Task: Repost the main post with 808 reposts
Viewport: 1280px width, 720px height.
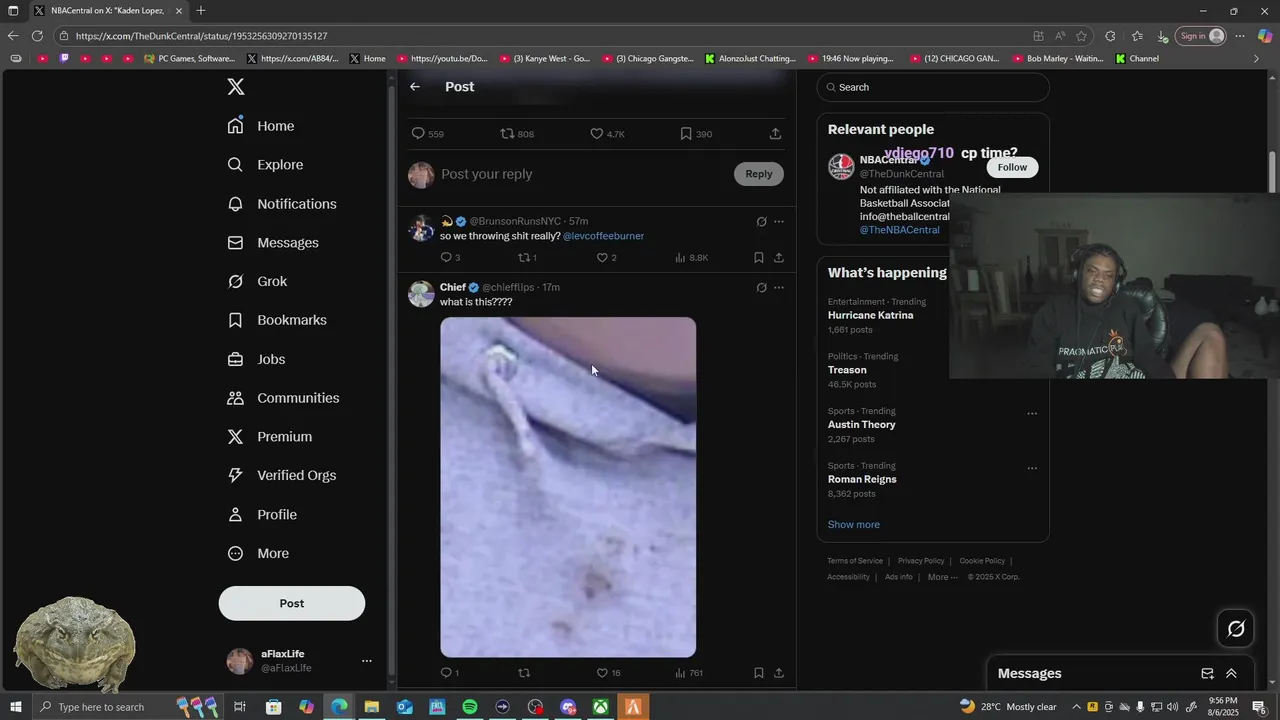Action: [507, 133]
